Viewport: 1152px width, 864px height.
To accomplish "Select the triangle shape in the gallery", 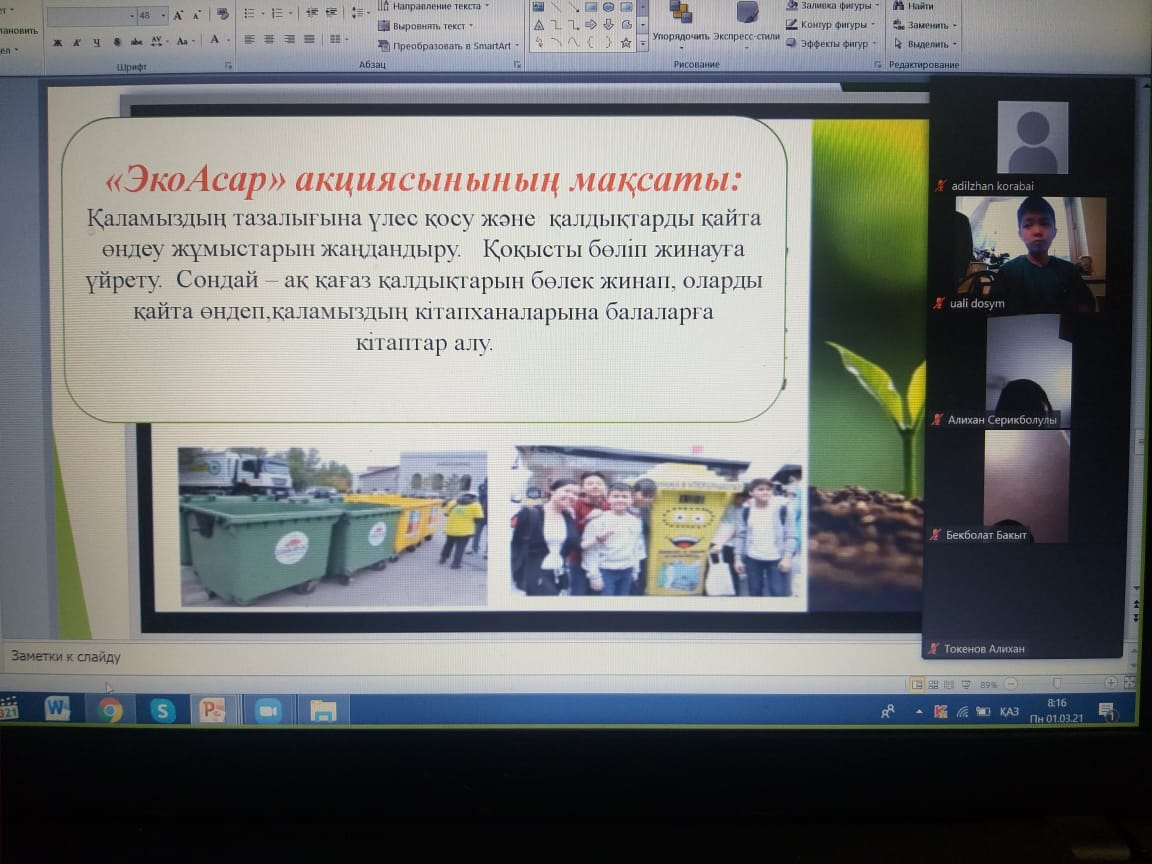I will 539,25.
